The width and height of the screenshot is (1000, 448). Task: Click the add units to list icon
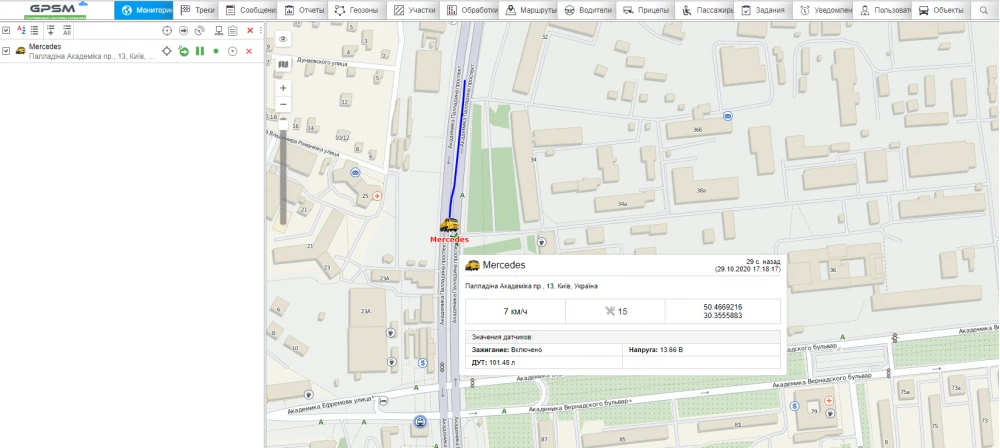51,30
